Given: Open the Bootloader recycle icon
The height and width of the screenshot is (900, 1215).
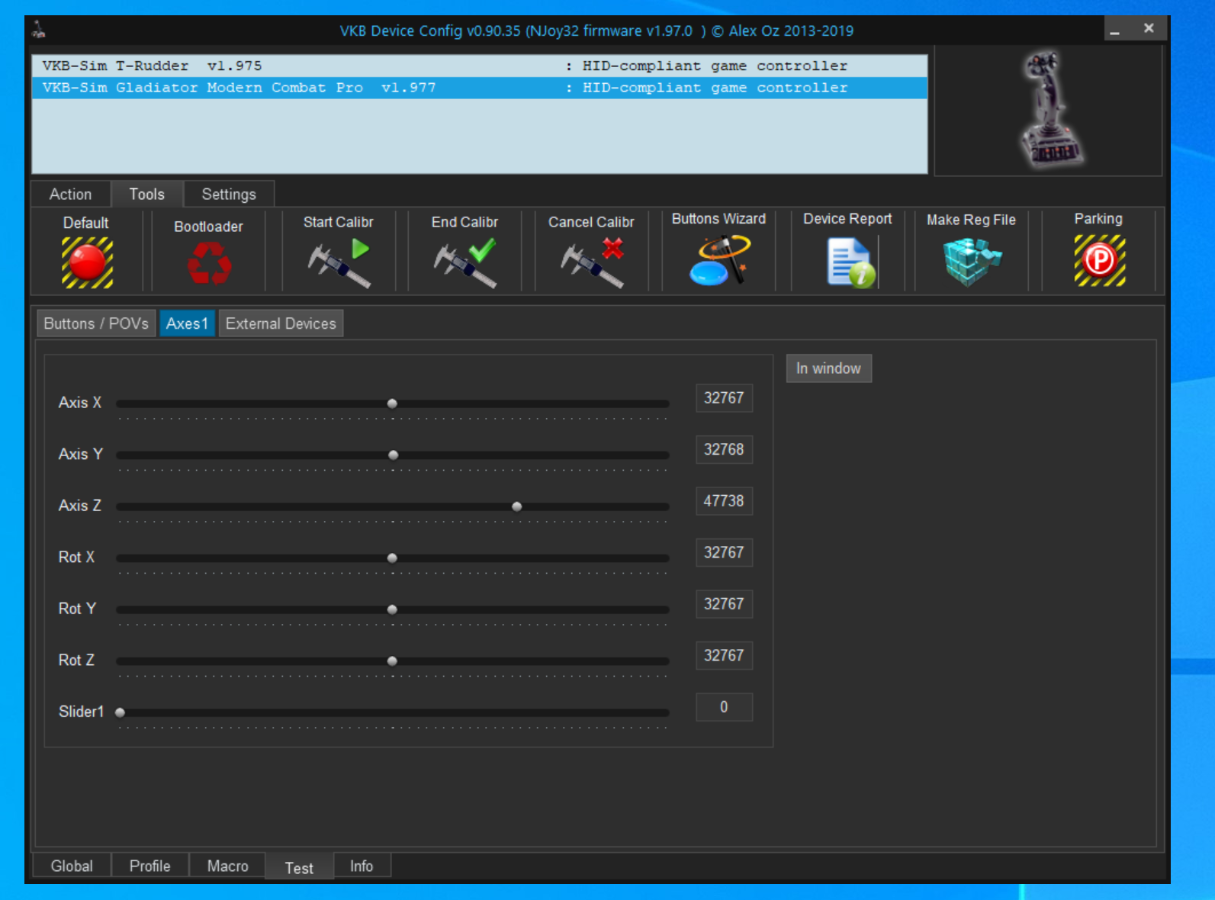Looking at the screenshot, I should (x=208, y=264).
